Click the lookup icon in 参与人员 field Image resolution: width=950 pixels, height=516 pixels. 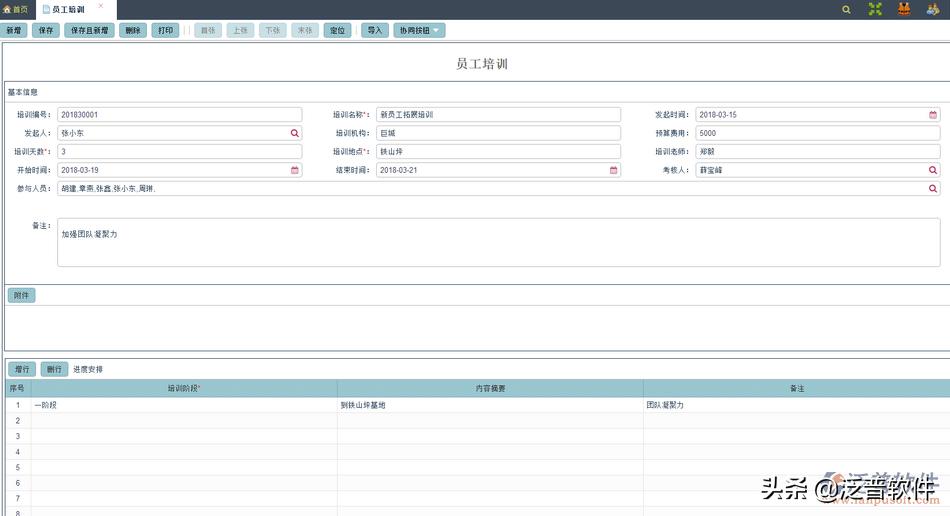pyautogui.click(x=933, y=188)
